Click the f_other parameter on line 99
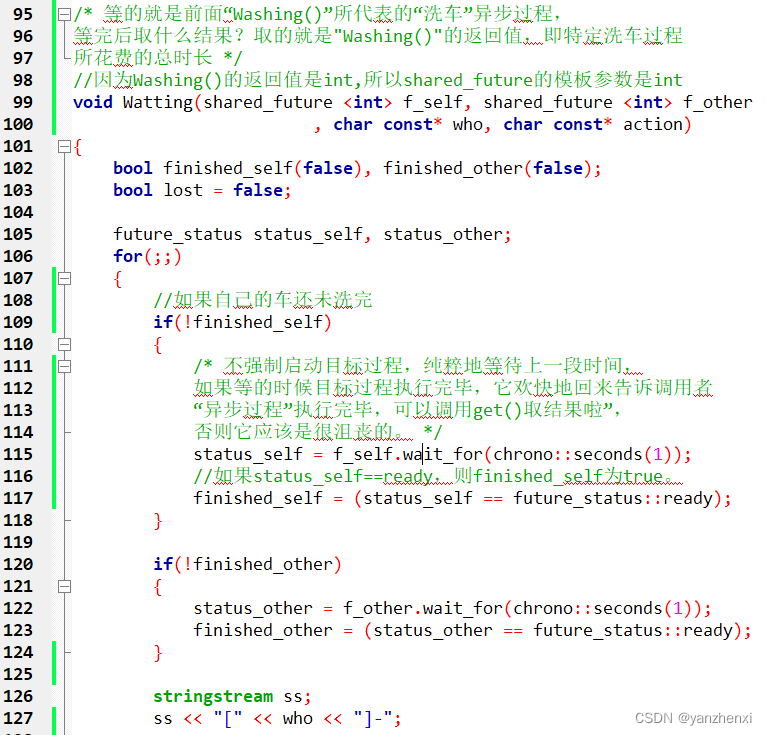767x735 pixels. coord(718,102)
